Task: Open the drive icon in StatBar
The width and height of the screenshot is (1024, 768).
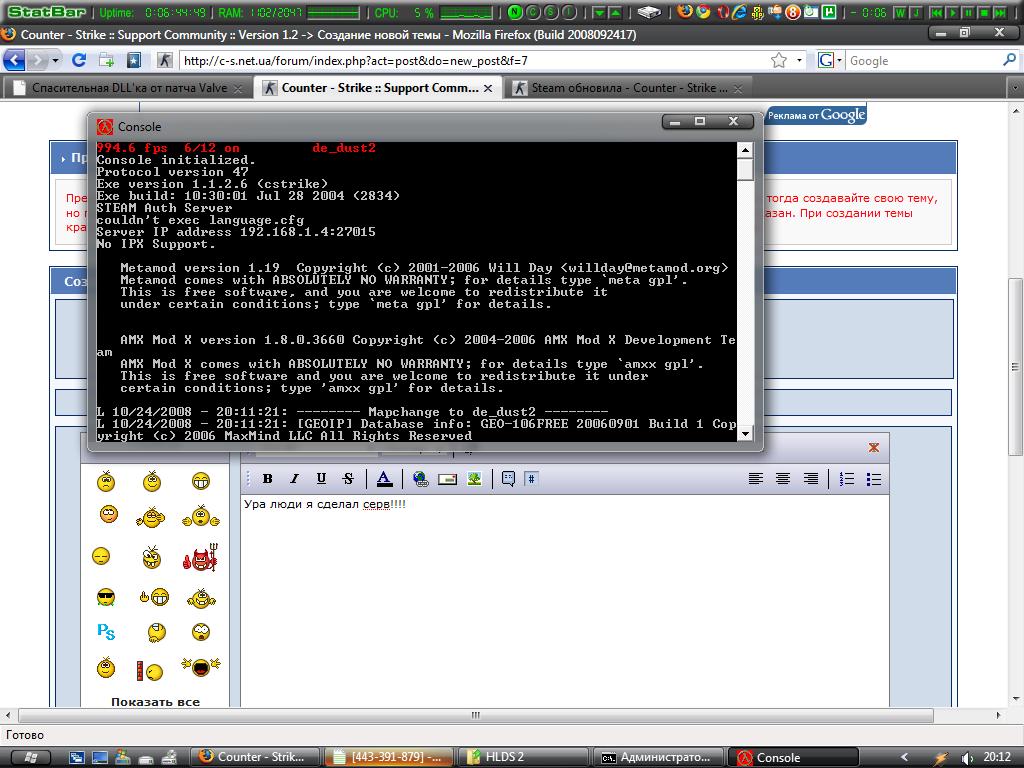Action: (649, 12)
